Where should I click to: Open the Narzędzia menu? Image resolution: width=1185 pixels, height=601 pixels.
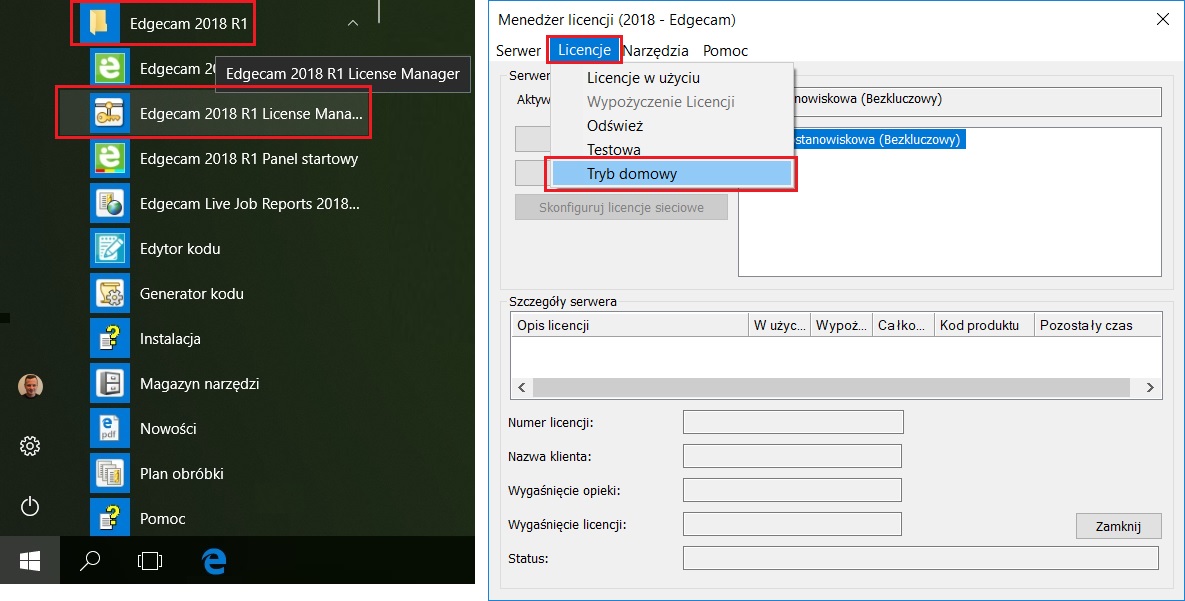655,51
